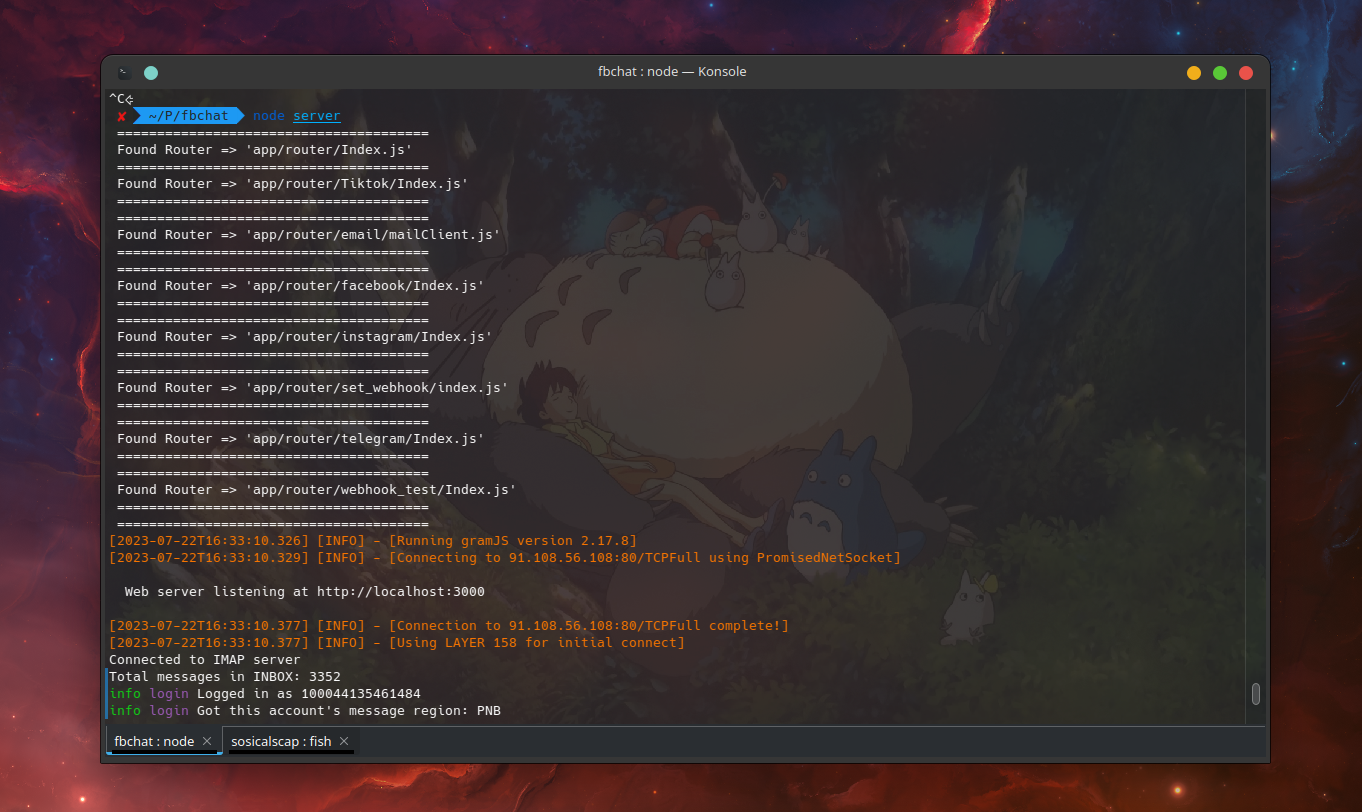Viewport: 1362px width, 812px height.
Task: Click the 'Connected to IMAP server' line
Action: click(x=205, y=659)
